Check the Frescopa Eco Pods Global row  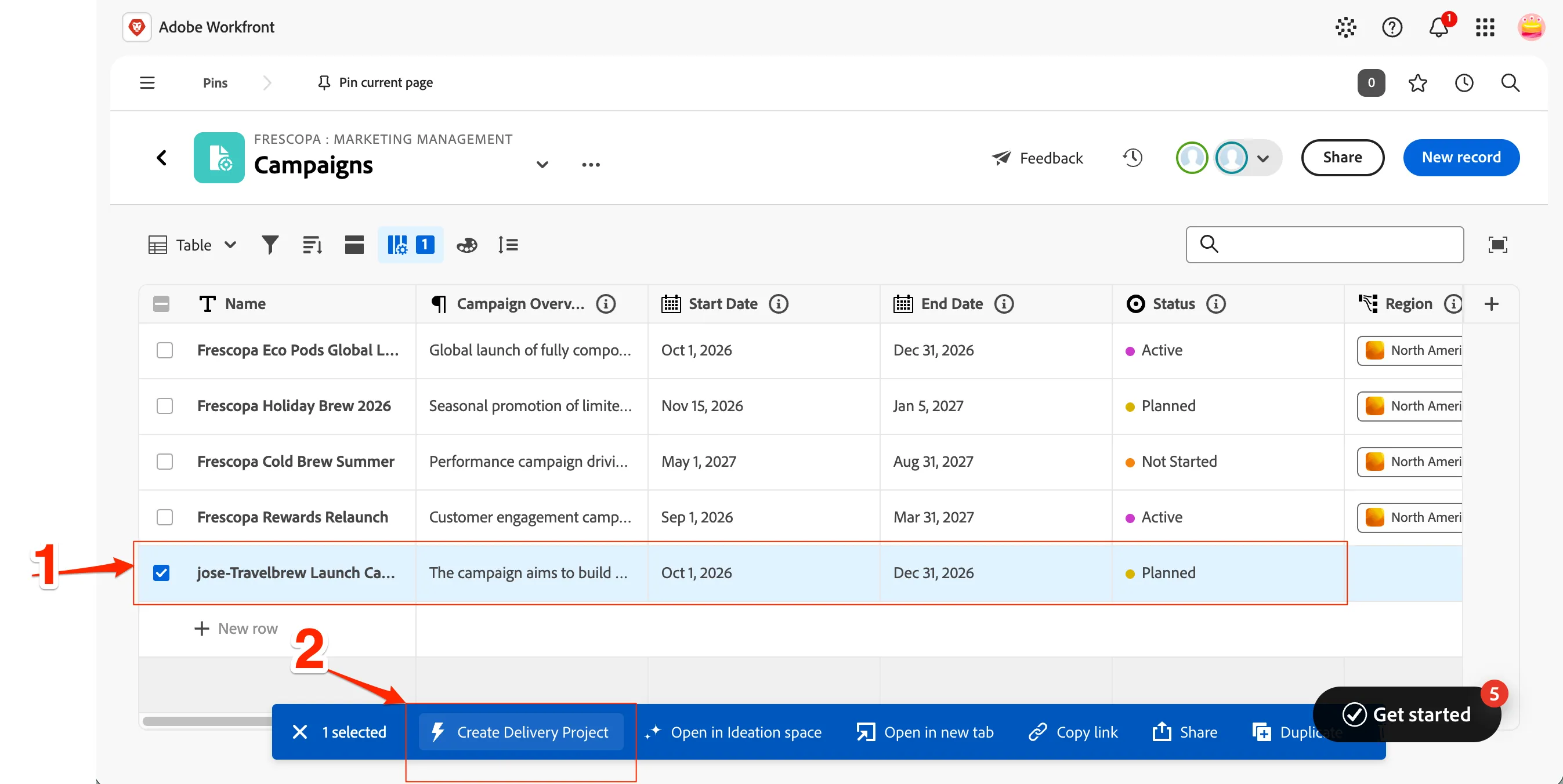[x=164, y=350]
